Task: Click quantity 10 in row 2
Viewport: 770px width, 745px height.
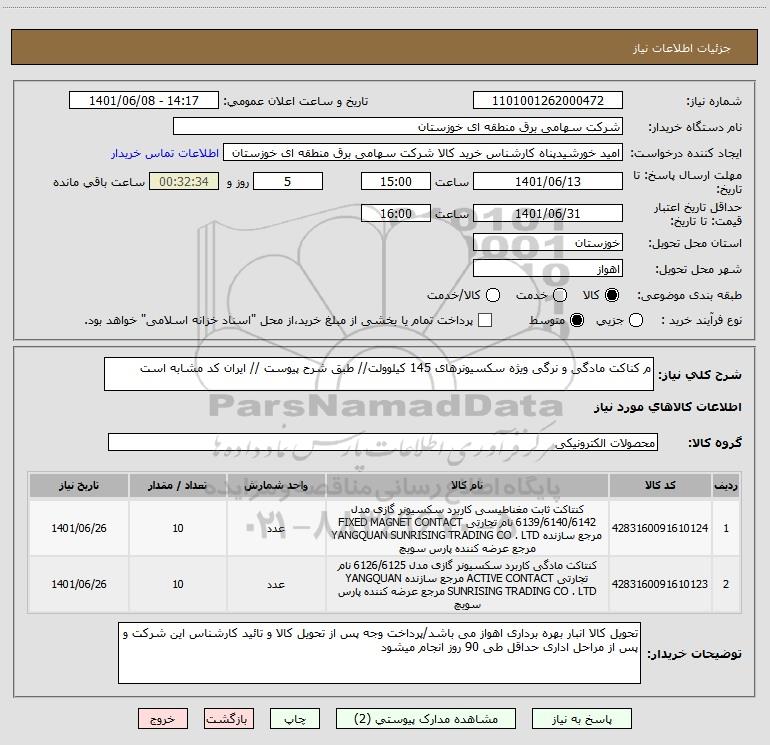Action: coord(178,584)
